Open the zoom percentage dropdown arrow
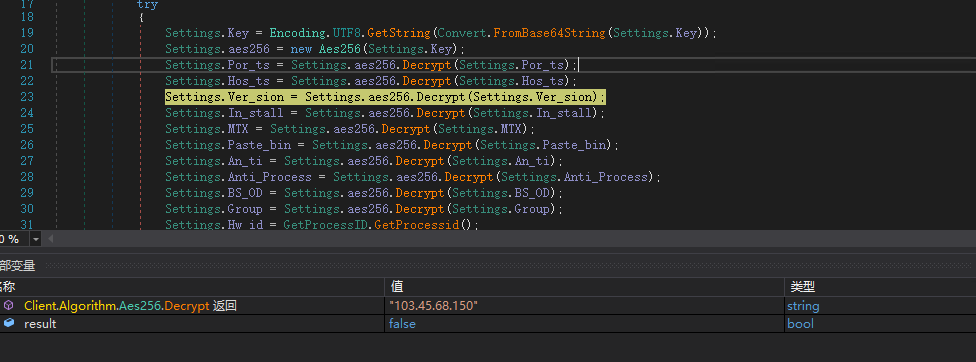This screenshot has height=362, width=976. coord(35,239)
